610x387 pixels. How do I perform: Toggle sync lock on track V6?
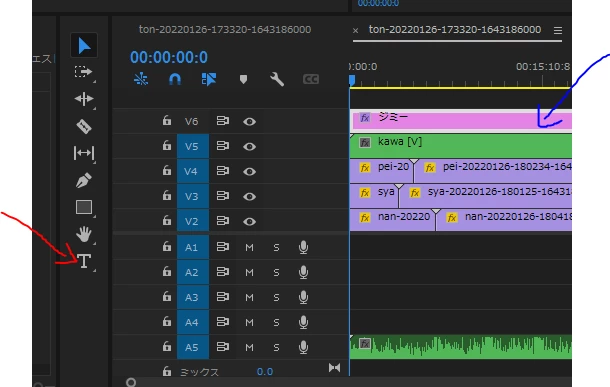[223, 121]
